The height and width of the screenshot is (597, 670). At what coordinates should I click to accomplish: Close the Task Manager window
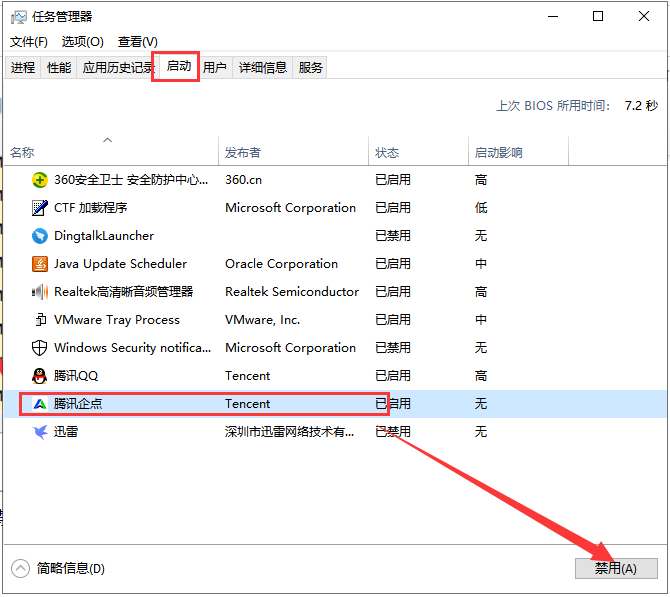point(644,17)
